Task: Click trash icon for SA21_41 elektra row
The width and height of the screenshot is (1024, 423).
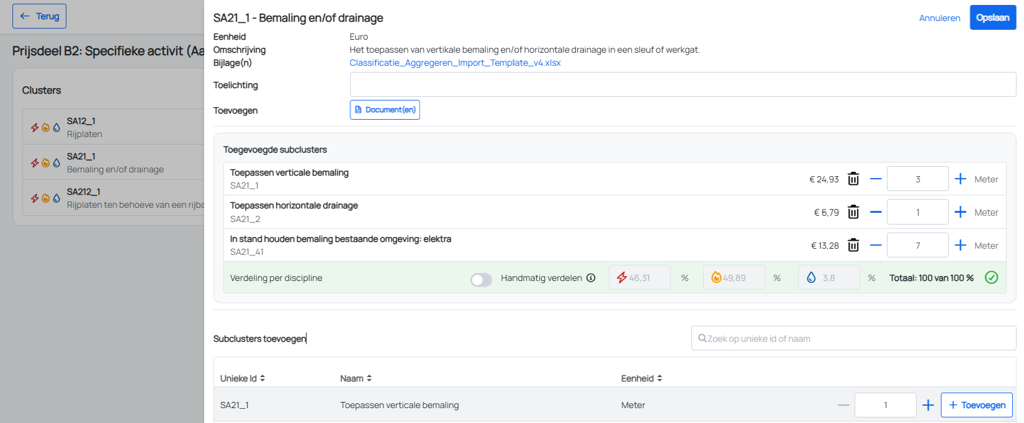Action: pyautogui.click(x=853, y=245)
